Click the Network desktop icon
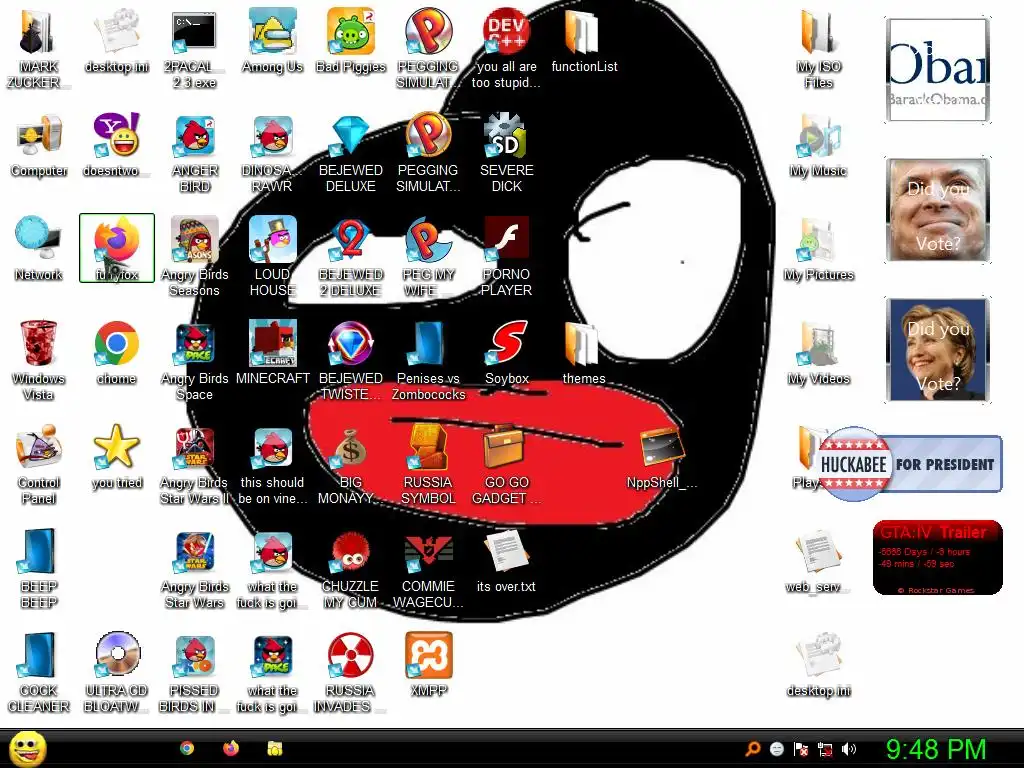This screenshot has width=1024, height=768. click(39, 250)
